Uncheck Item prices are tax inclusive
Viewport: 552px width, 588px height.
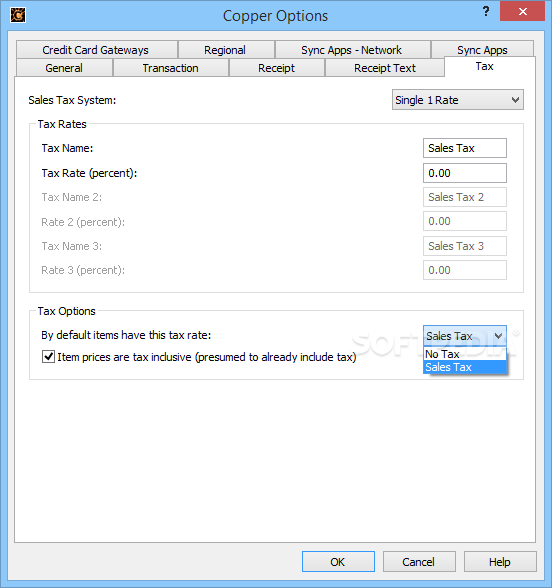pos(48,357)
